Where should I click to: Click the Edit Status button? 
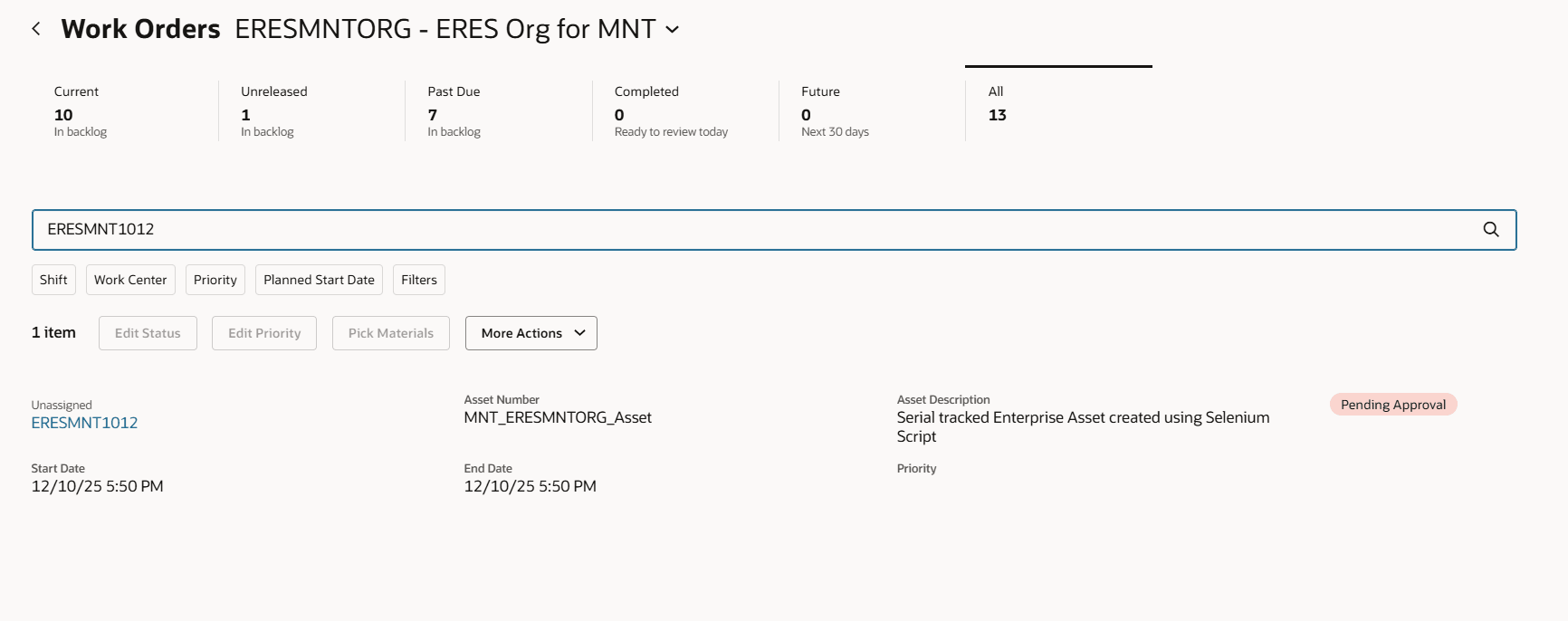148,333
